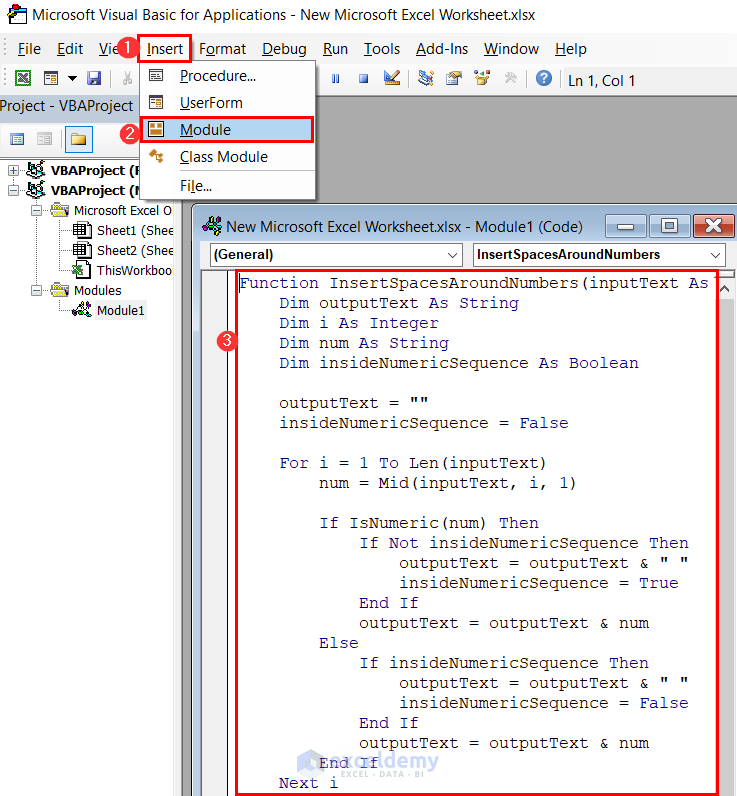Minimize the Module1 code window

[625, 226]
